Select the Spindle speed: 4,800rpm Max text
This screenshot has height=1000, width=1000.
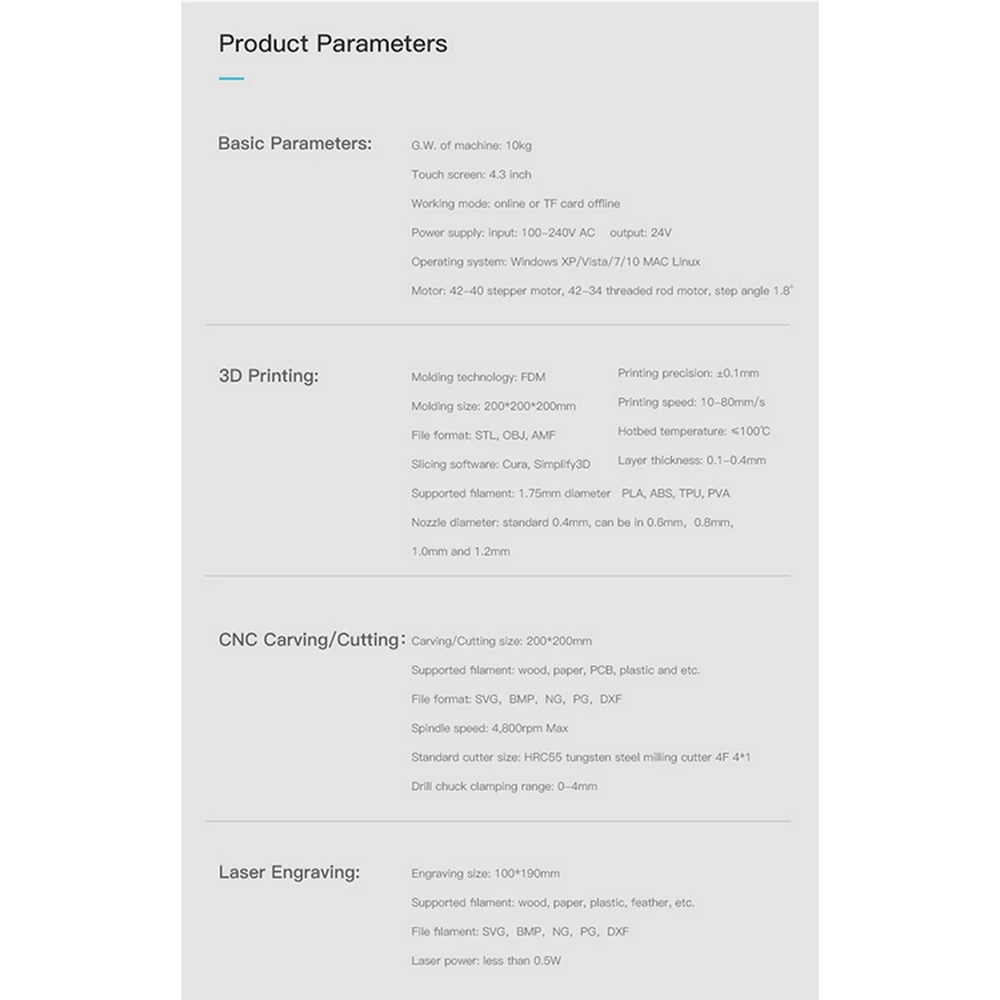489,728
